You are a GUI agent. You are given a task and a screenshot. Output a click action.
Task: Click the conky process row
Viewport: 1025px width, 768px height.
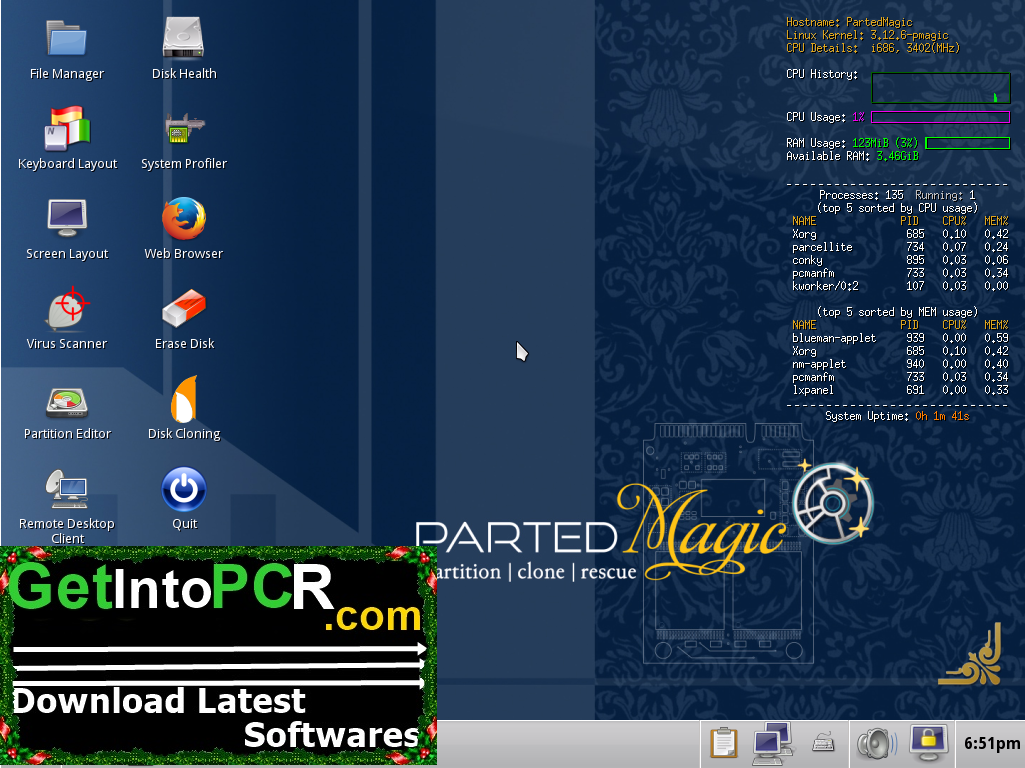[x=899, y=260]
